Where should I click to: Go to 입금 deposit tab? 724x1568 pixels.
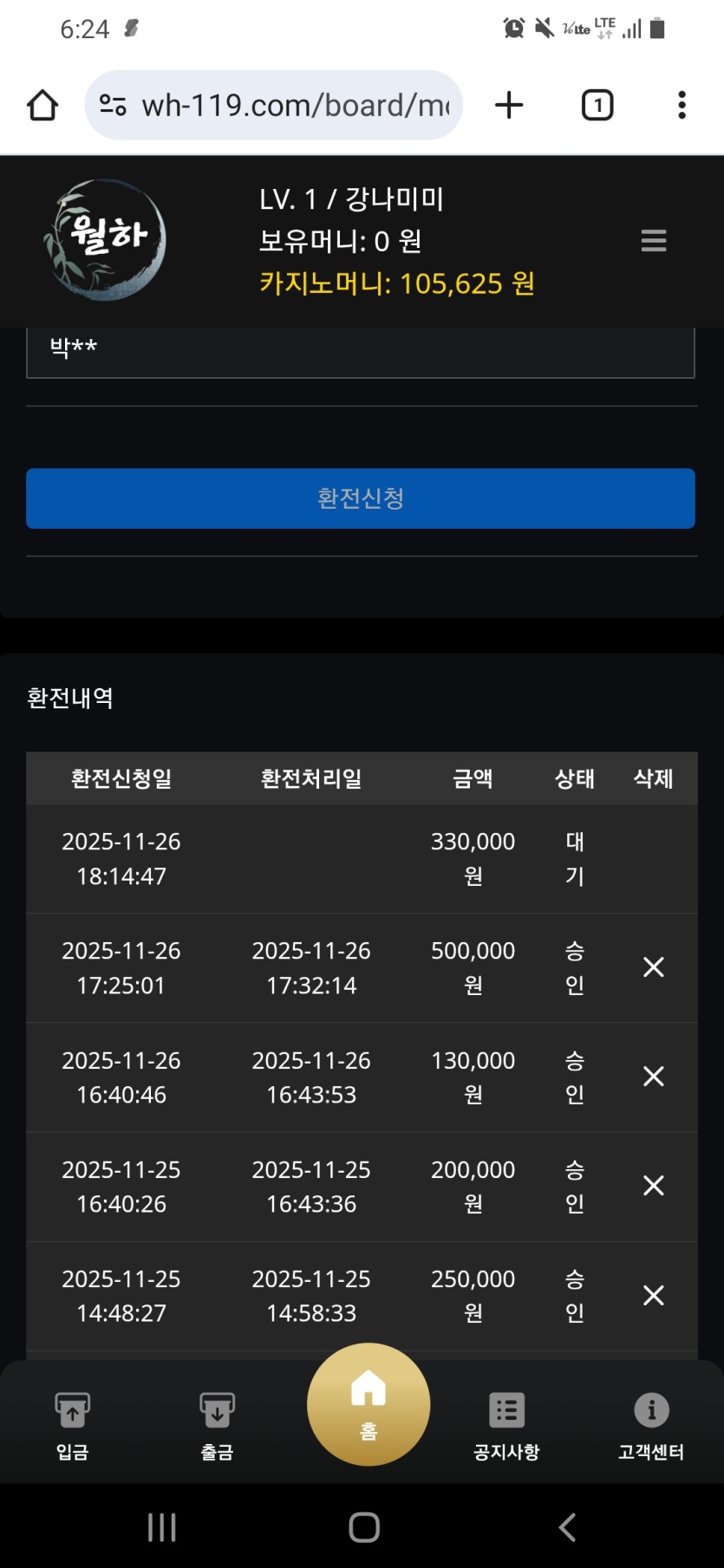point(72,1422)
